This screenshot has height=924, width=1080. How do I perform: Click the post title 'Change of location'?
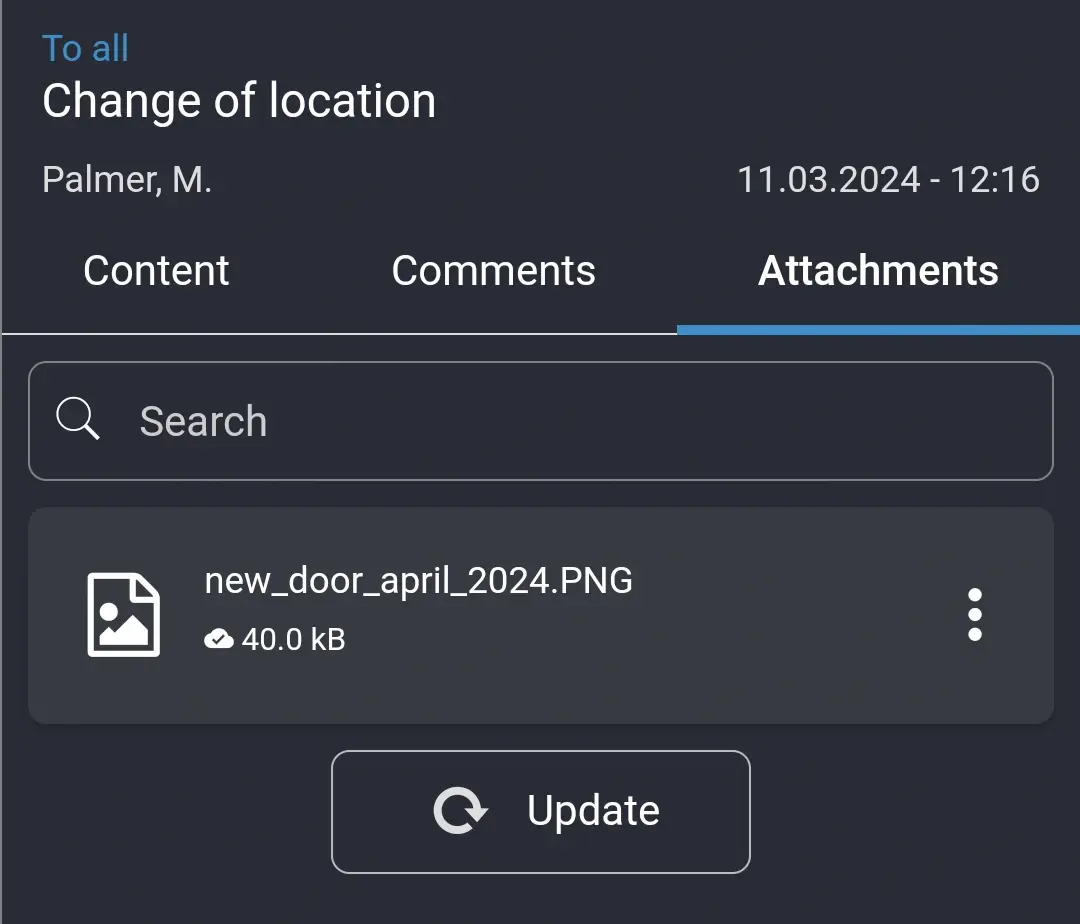coord(239,100)
